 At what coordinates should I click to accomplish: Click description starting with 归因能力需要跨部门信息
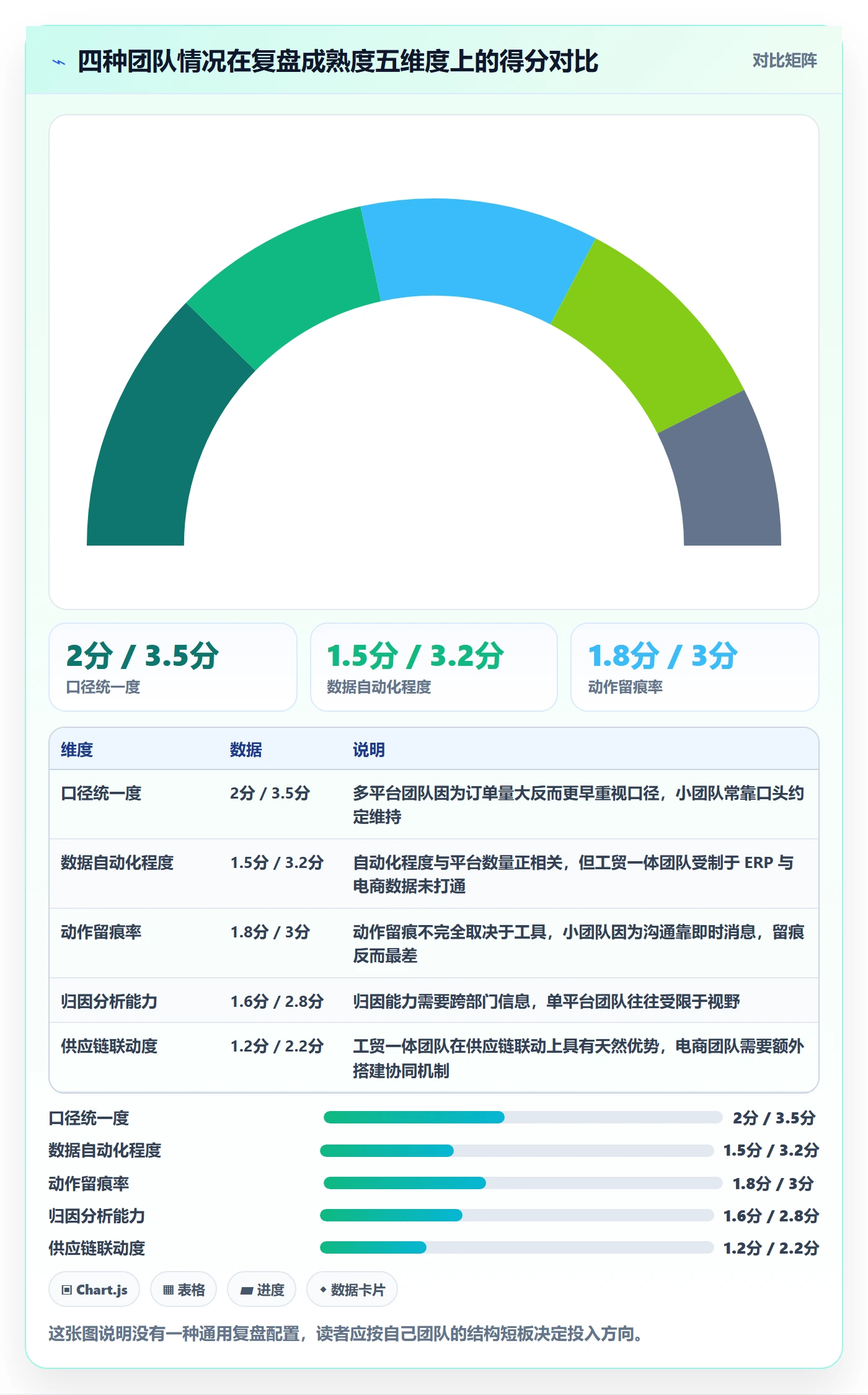(x=546, y=1001)
